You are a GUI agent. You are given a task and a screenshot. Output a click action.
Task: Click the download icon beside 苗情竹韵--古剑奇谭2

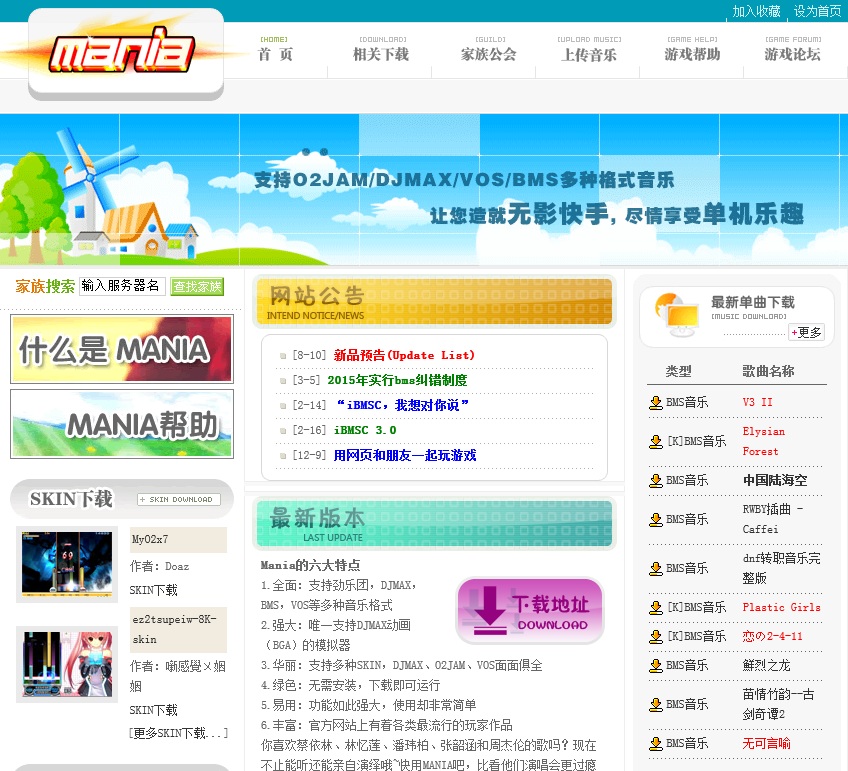pos(655,704)
